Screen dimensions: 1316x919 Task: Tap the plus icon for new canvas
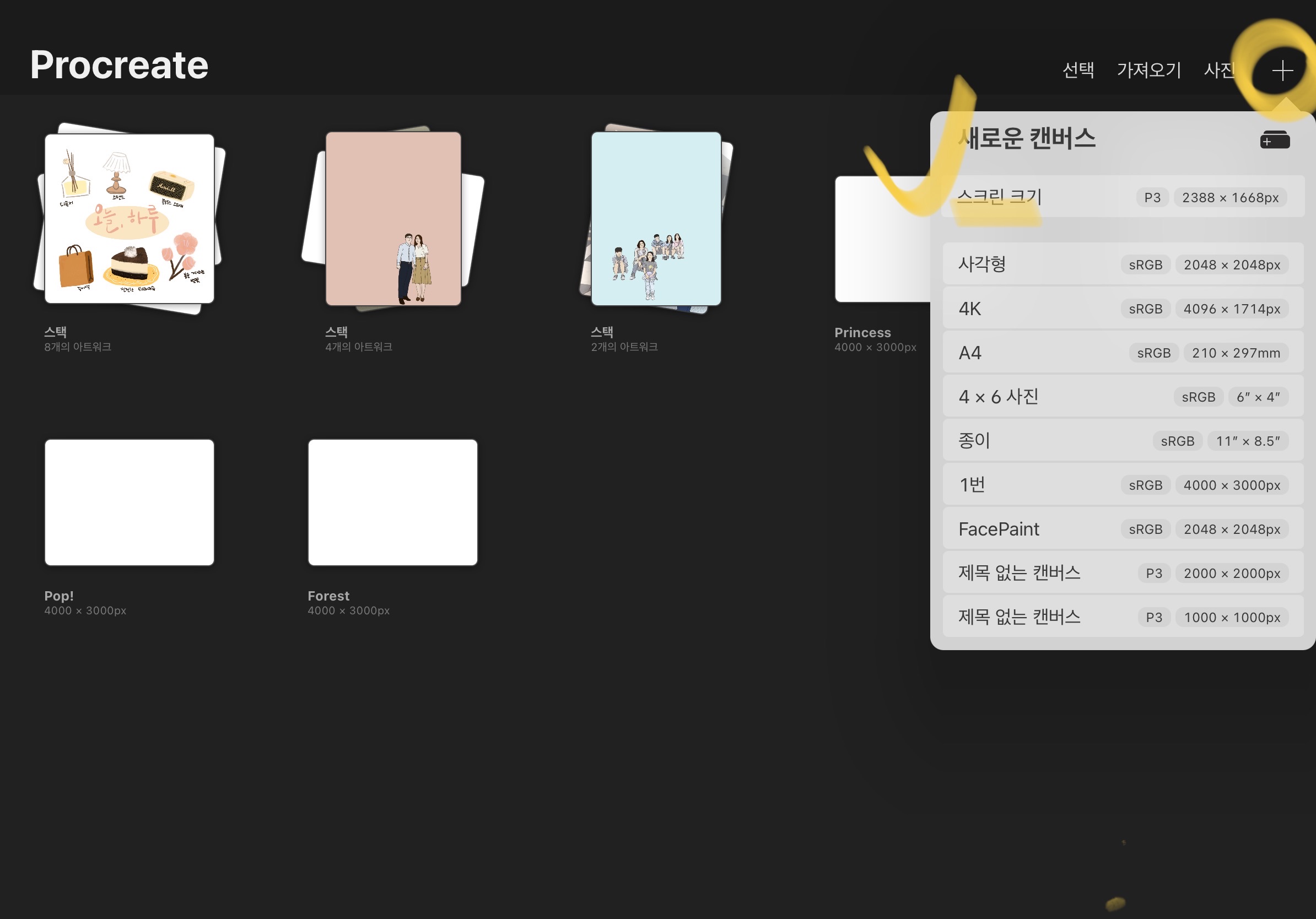(1282, 71)
